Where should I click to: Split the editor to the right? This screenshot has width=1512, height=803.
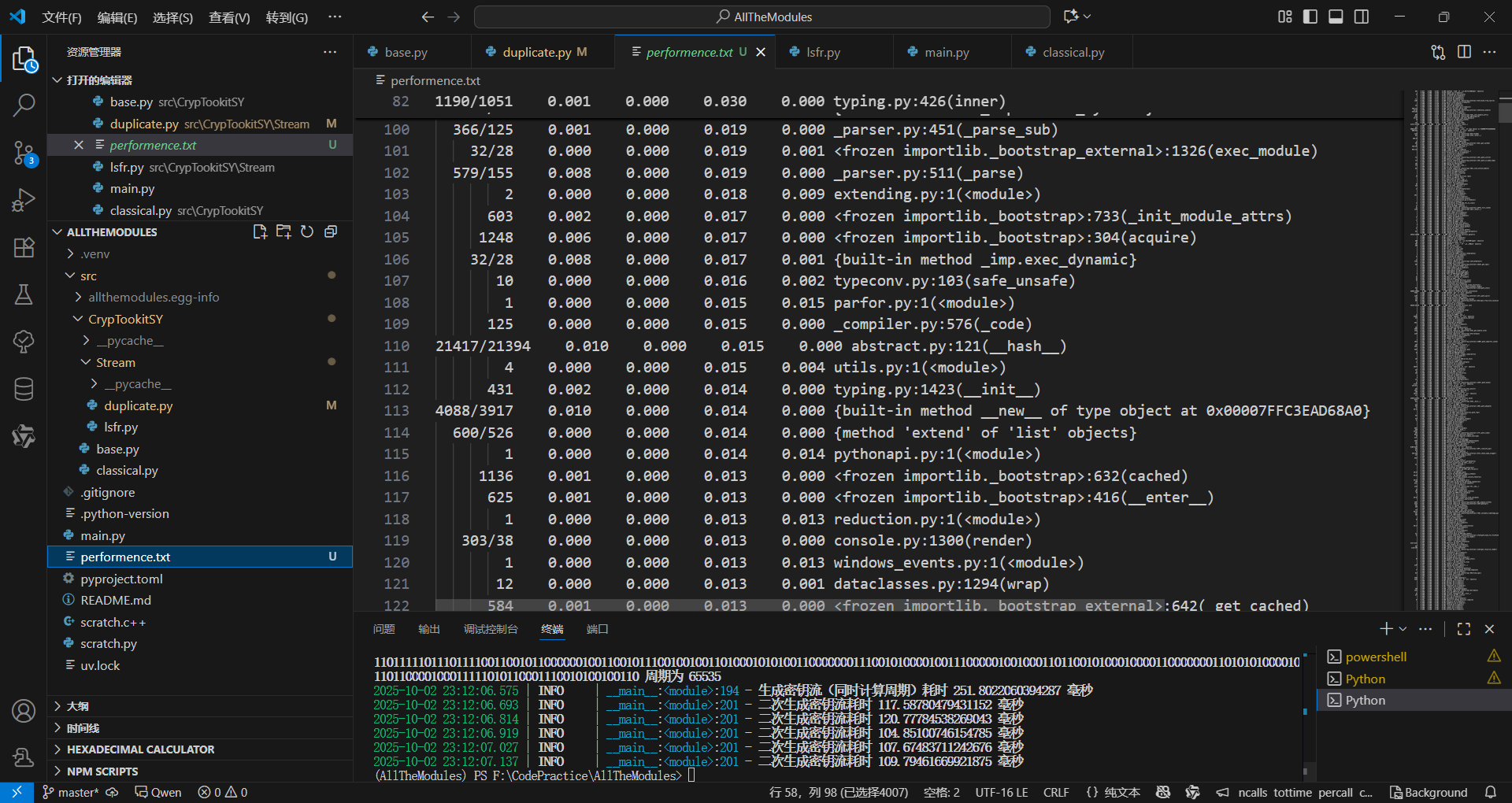click(1464, 52)
